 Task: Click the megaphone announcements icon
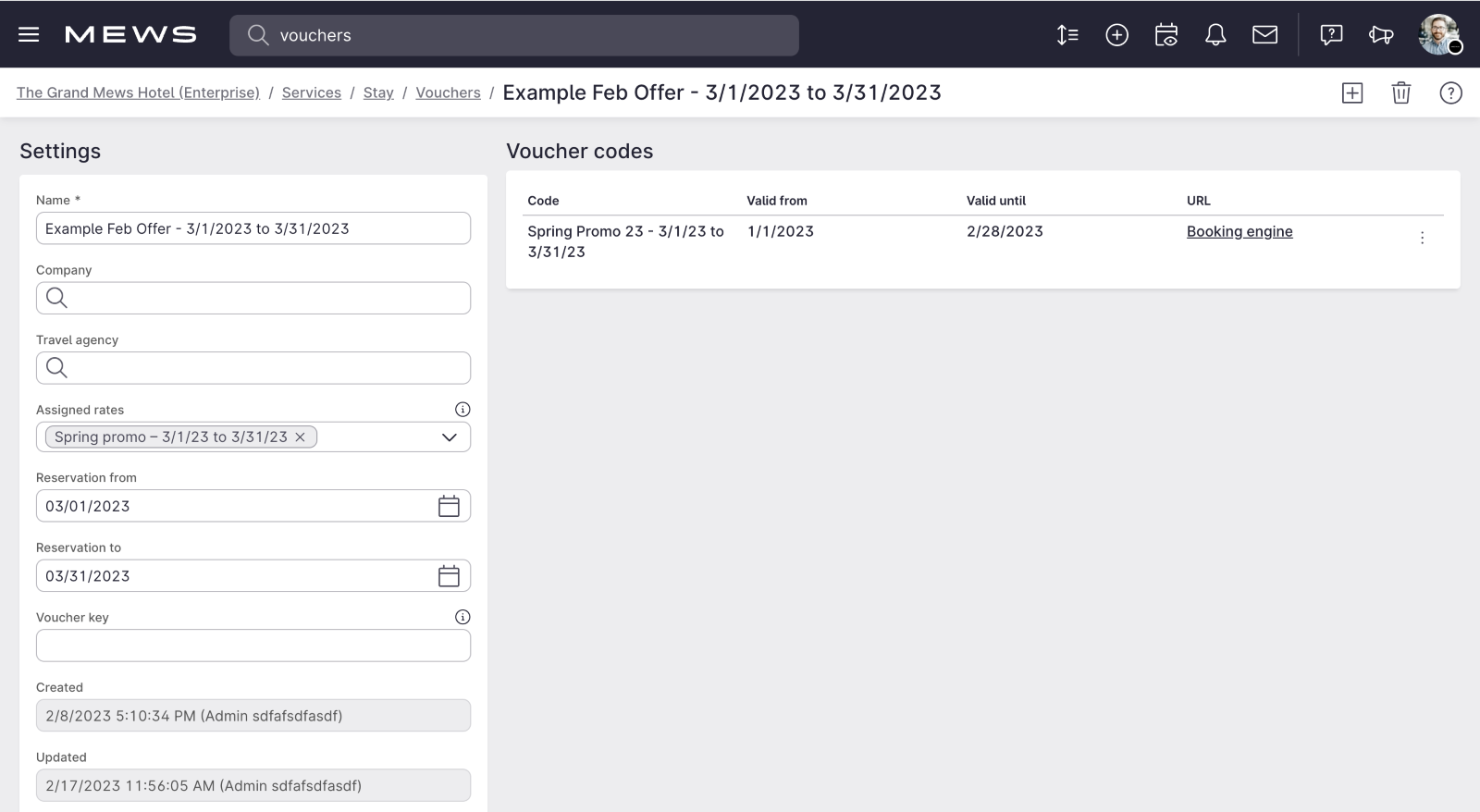[1381, 35]
